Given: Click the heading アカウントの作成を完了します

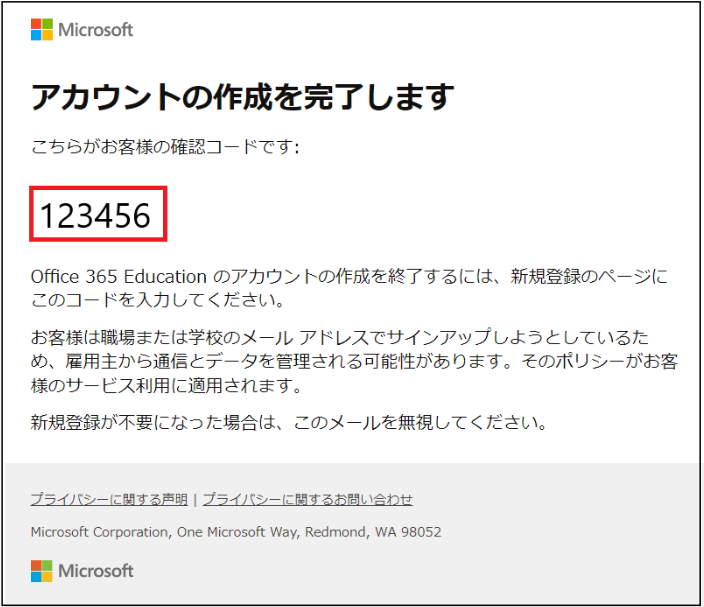Looking at the screenshot, I should click(243, 97).
